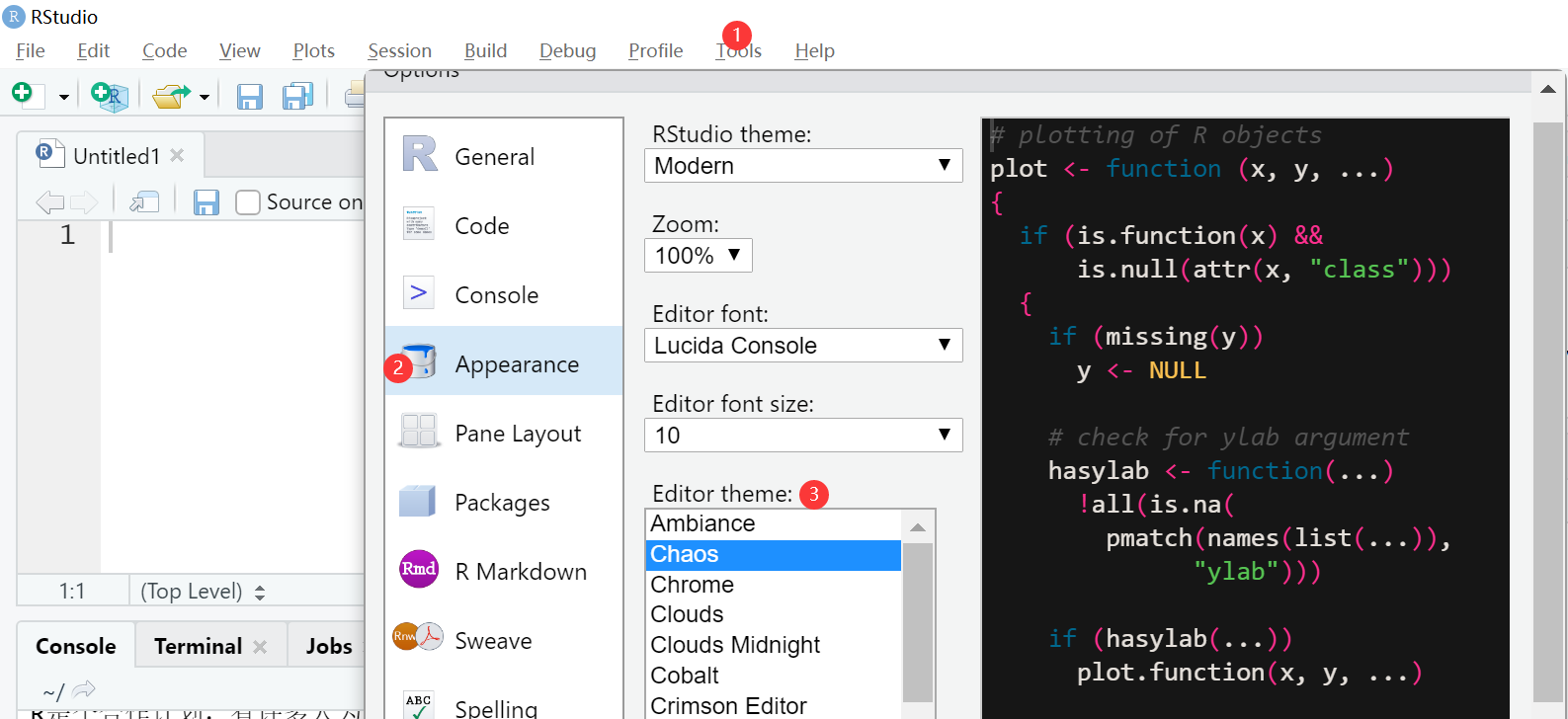
Task: Switch to the Console tab
Action: 76,646
